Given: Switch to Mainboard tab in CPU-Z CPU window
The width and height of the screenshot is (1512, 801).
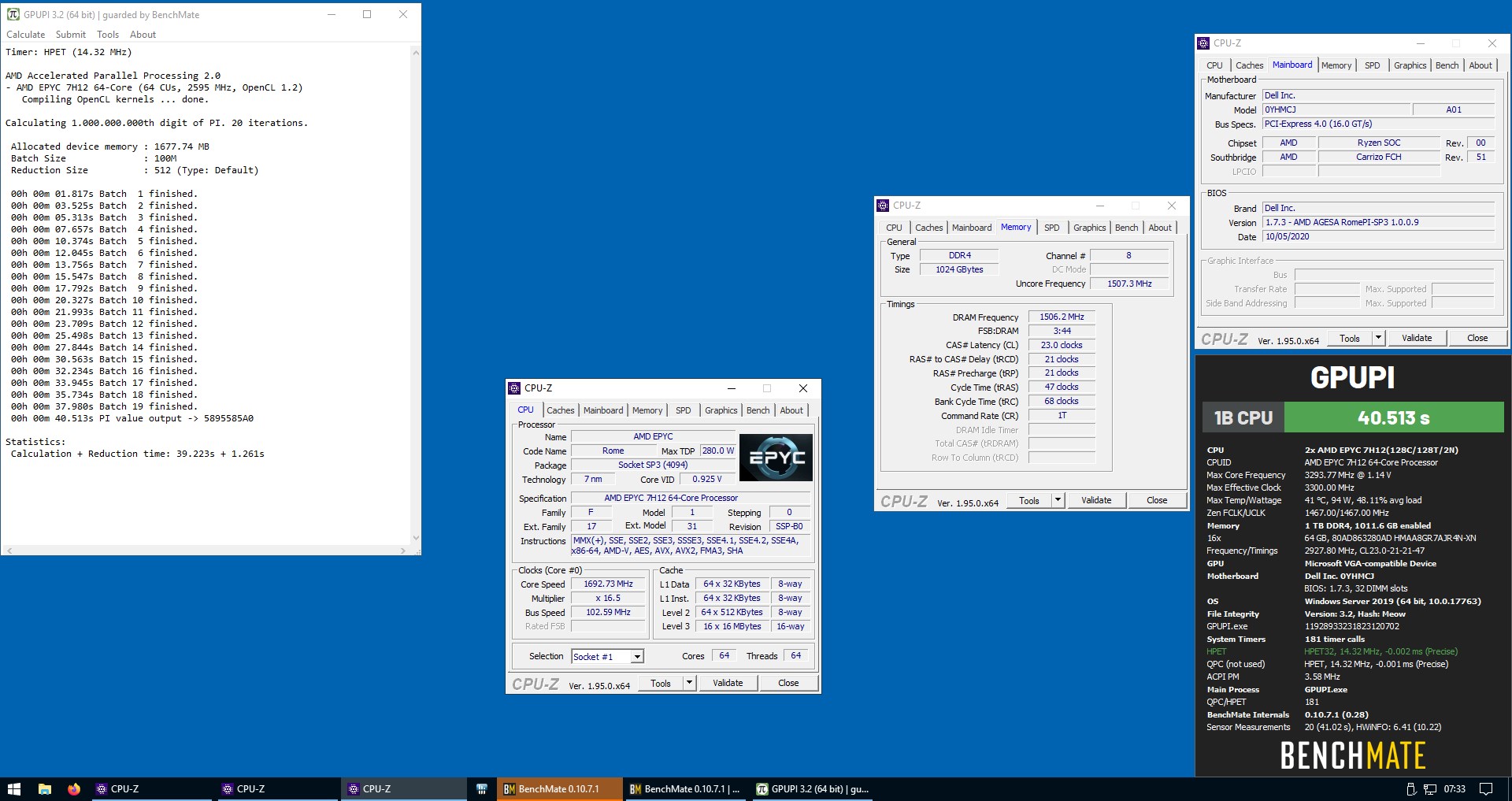Looking at the screenshot, I should [x=603, y=410].
